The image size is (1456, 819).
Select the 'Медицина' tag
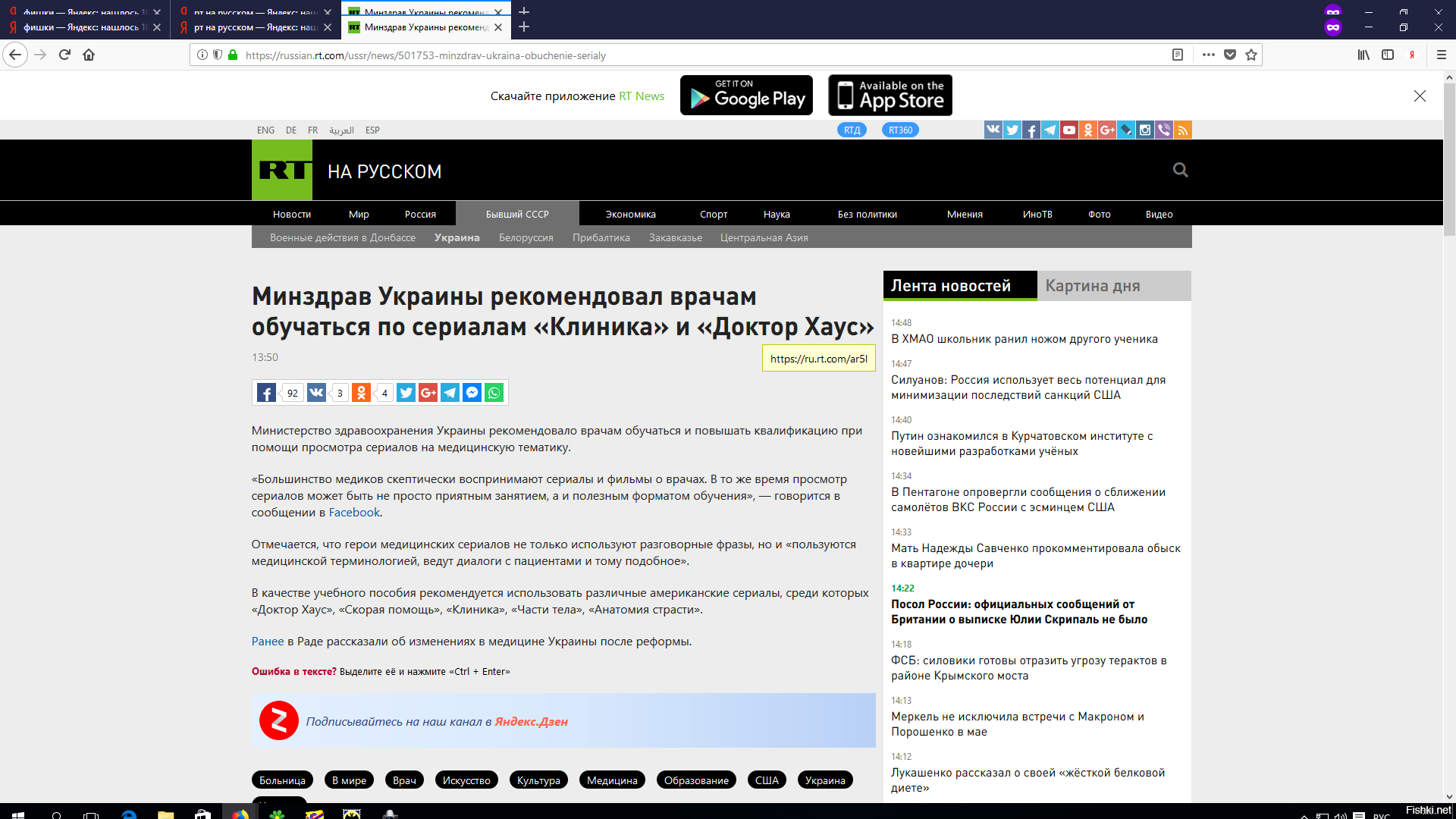(612, 780)
